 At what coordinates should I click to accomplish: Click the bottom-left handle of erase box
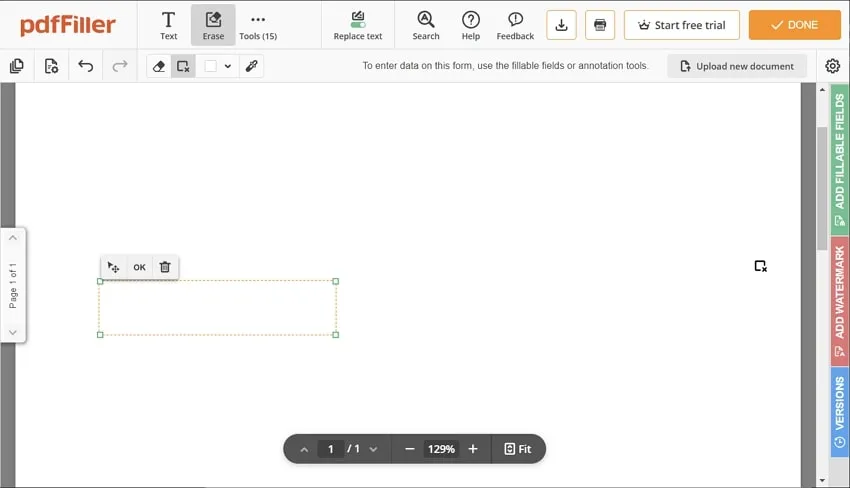(x=100, y=335)
